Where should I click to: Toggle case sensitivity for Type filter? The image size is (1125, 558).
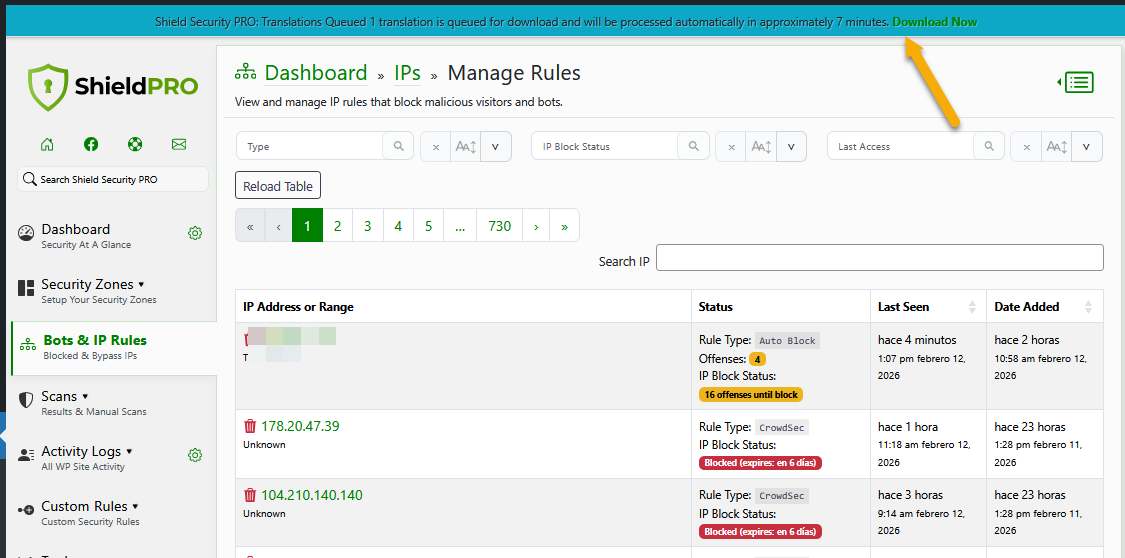(x=466, y=146)
